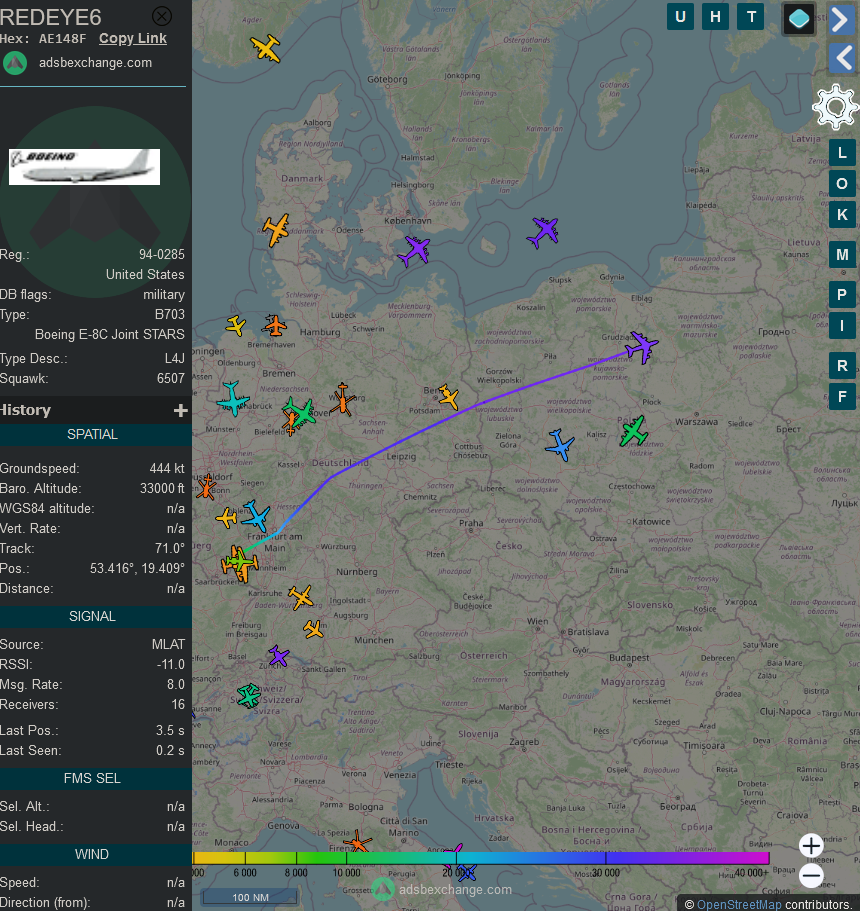This screenshot has width=860, height=911.
Task: Select the cyan aircraft near Osnabrück
Action: tap(233, 399)
